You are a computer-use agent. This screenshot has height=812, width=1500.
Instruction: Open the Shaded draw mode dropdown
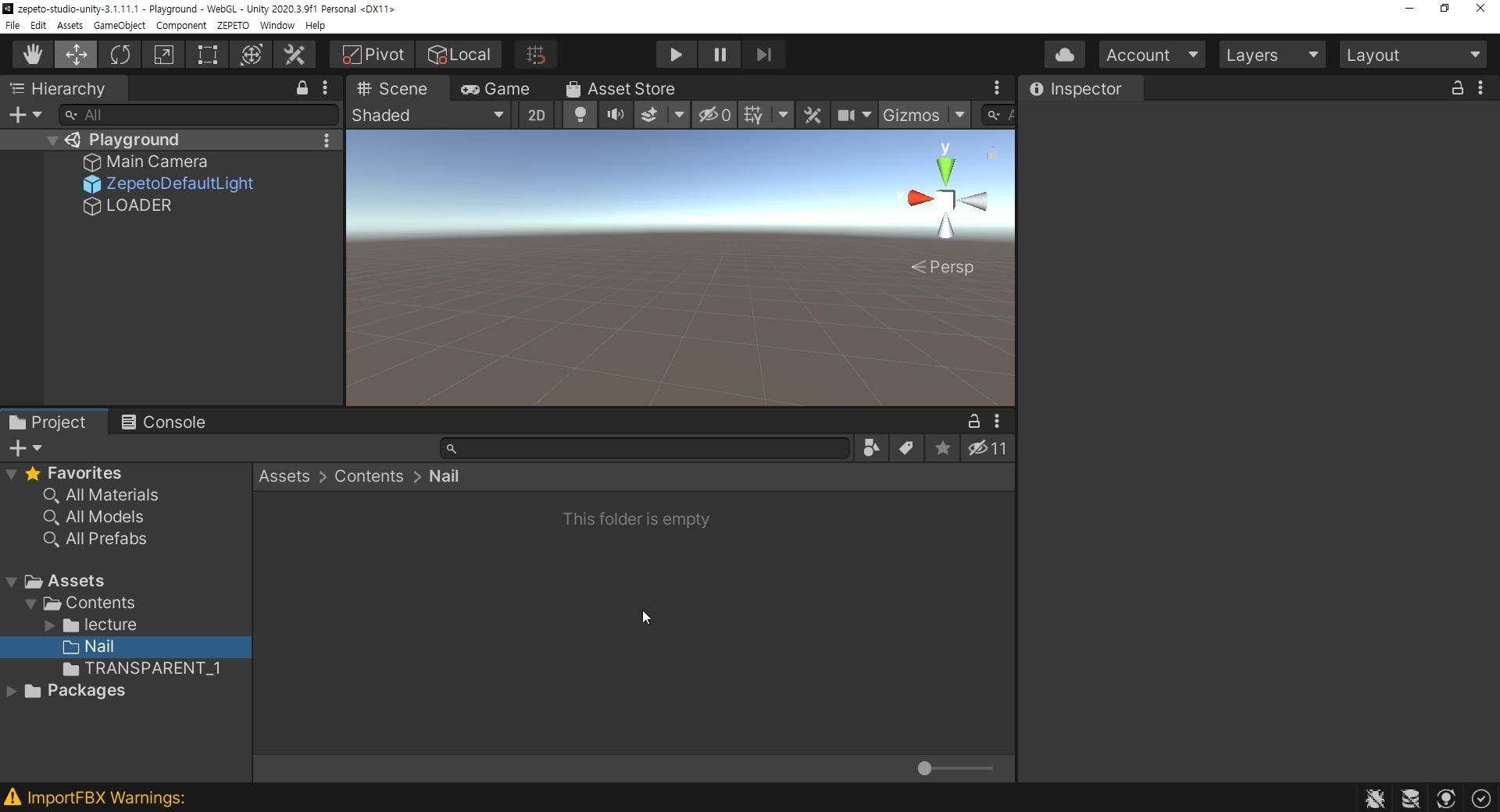[x=427, y=115]
